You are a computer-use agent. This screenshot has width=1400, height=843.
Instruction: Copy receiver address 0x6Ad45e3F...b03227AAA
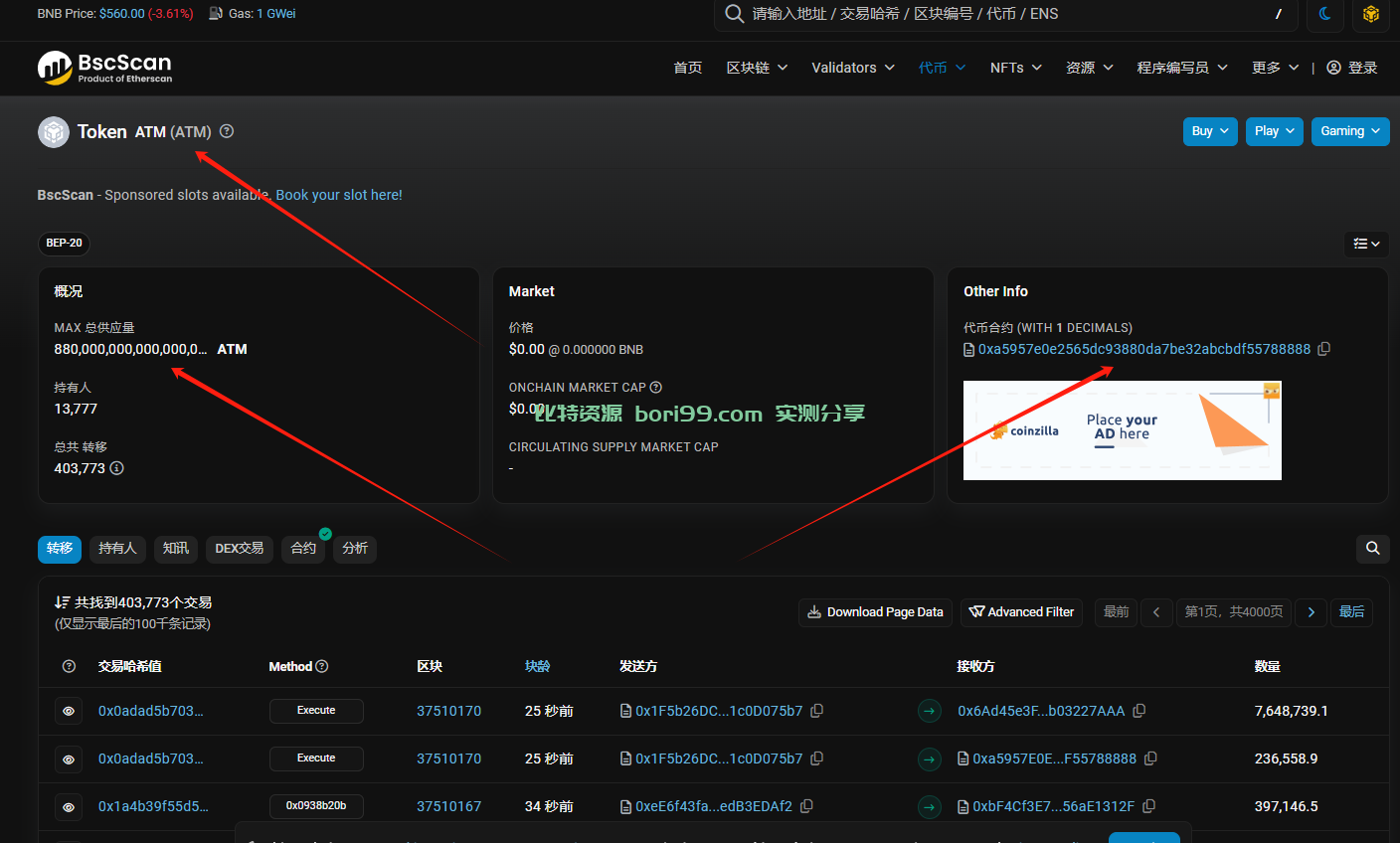tap(1139, 711)
